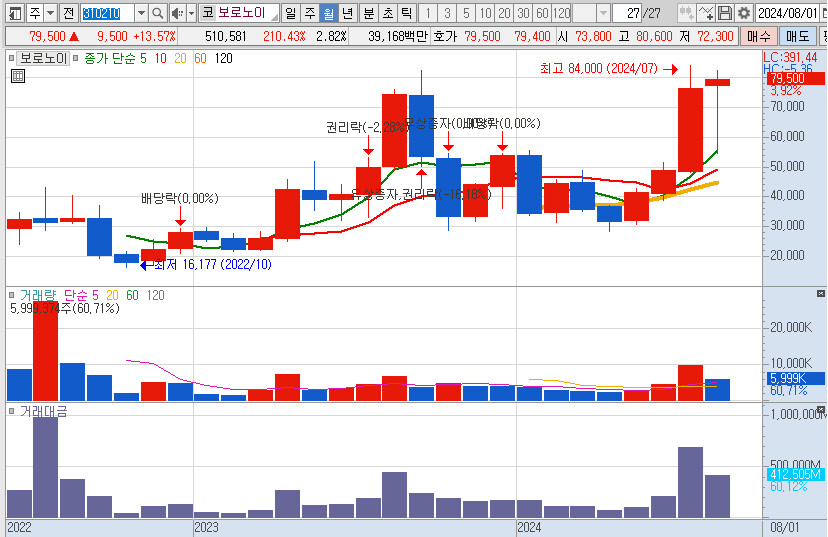Click the 코 market badge before stock name
The image size is (828, 537).
coord(208,13)
